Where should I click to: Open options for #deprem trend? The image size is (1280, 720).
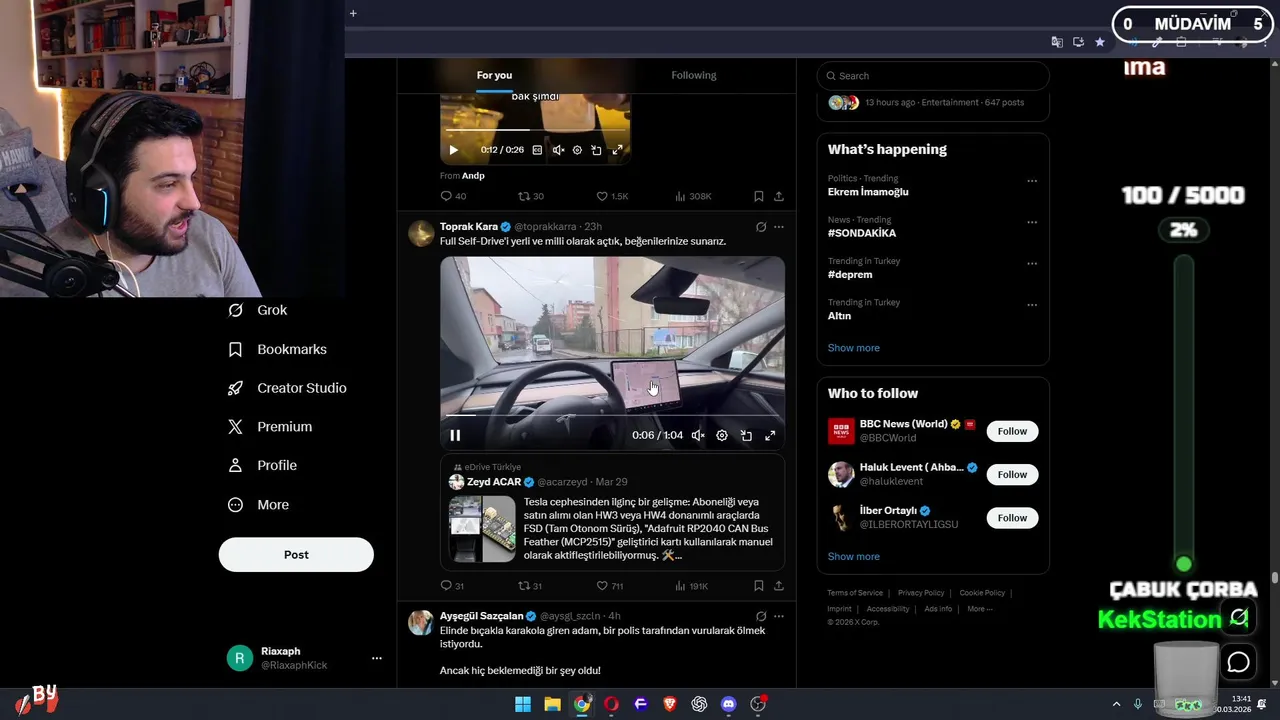pyautogui.click(x=1032, y=264)
